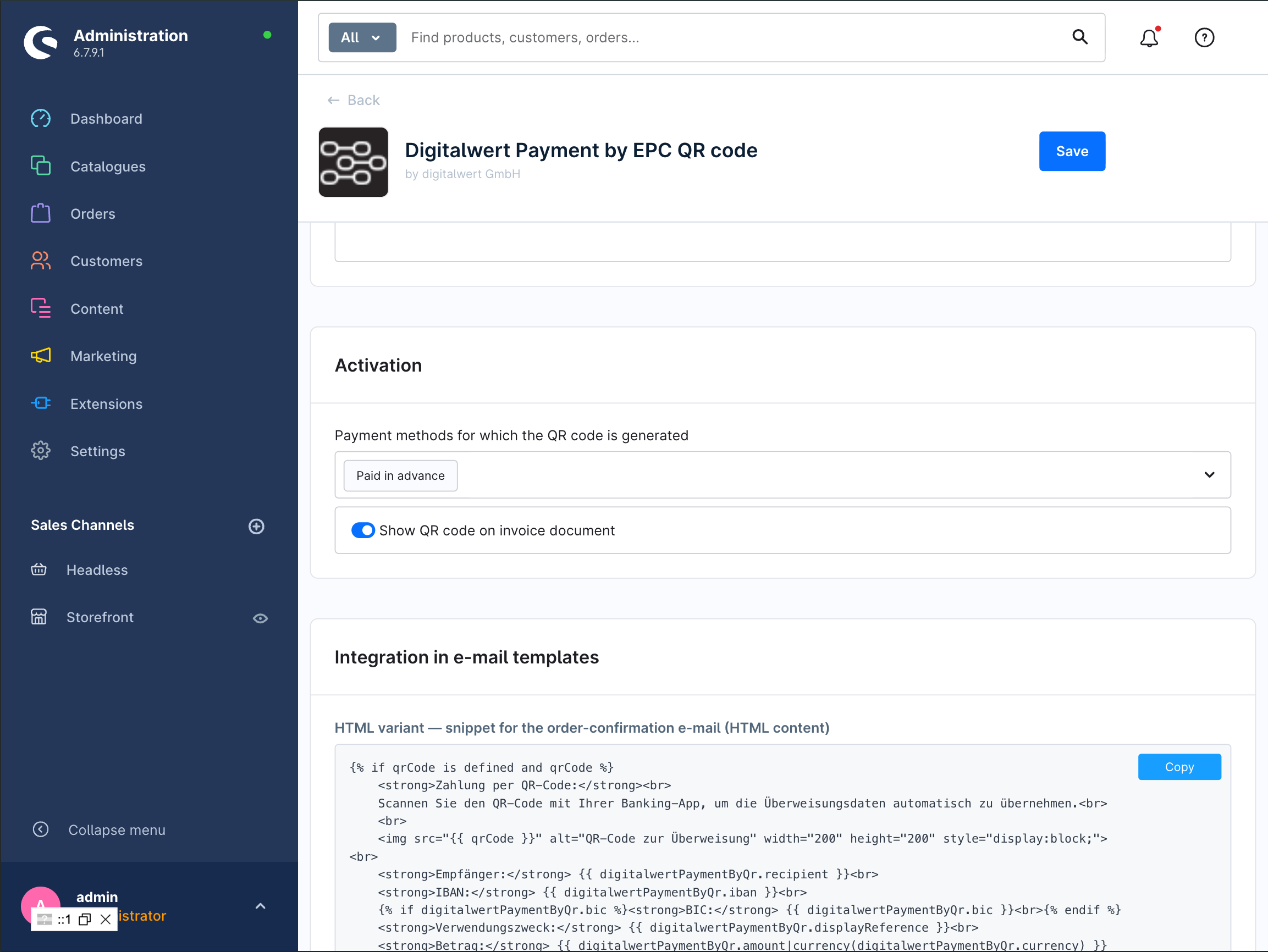Click the search magnifier icon
1268x952 pixels.
[x=1079, y=37]
